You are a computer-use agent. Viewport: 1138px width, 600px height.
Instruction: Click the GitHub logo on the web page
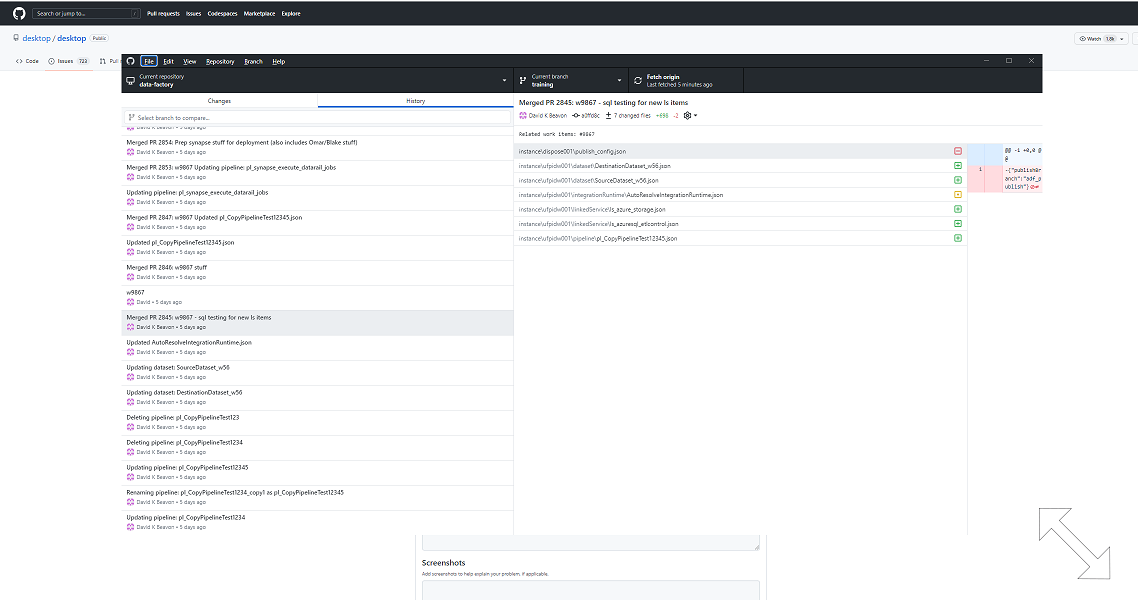pos(19,13)
